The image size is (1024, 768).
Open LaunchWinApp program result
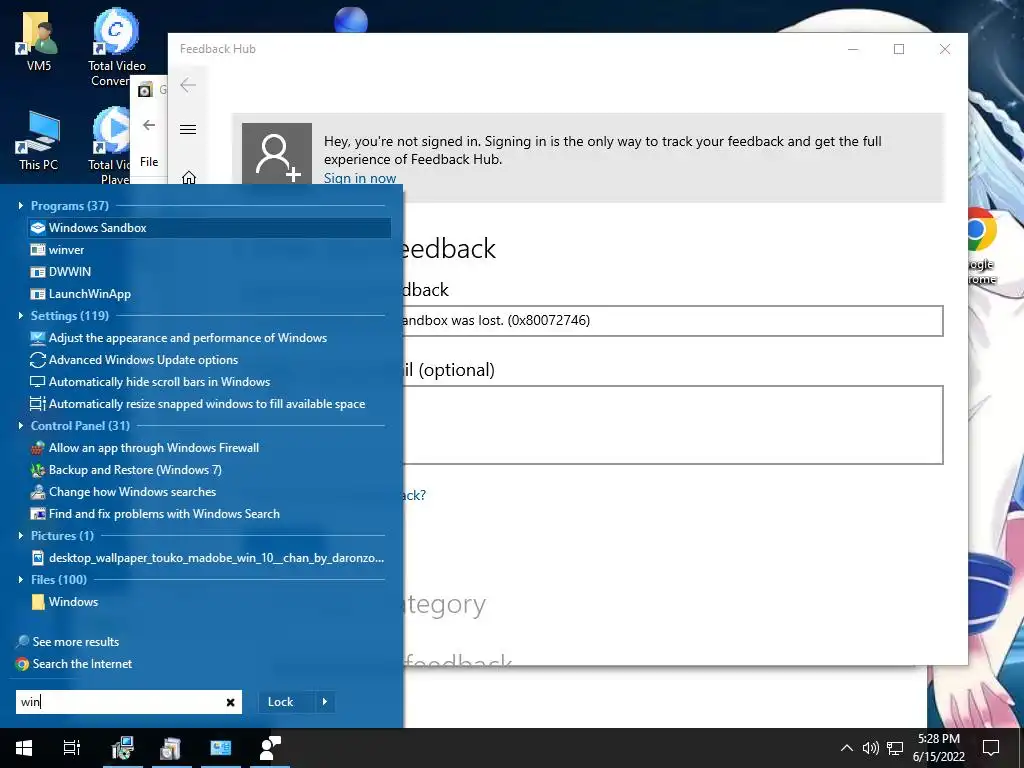point(80,294)
